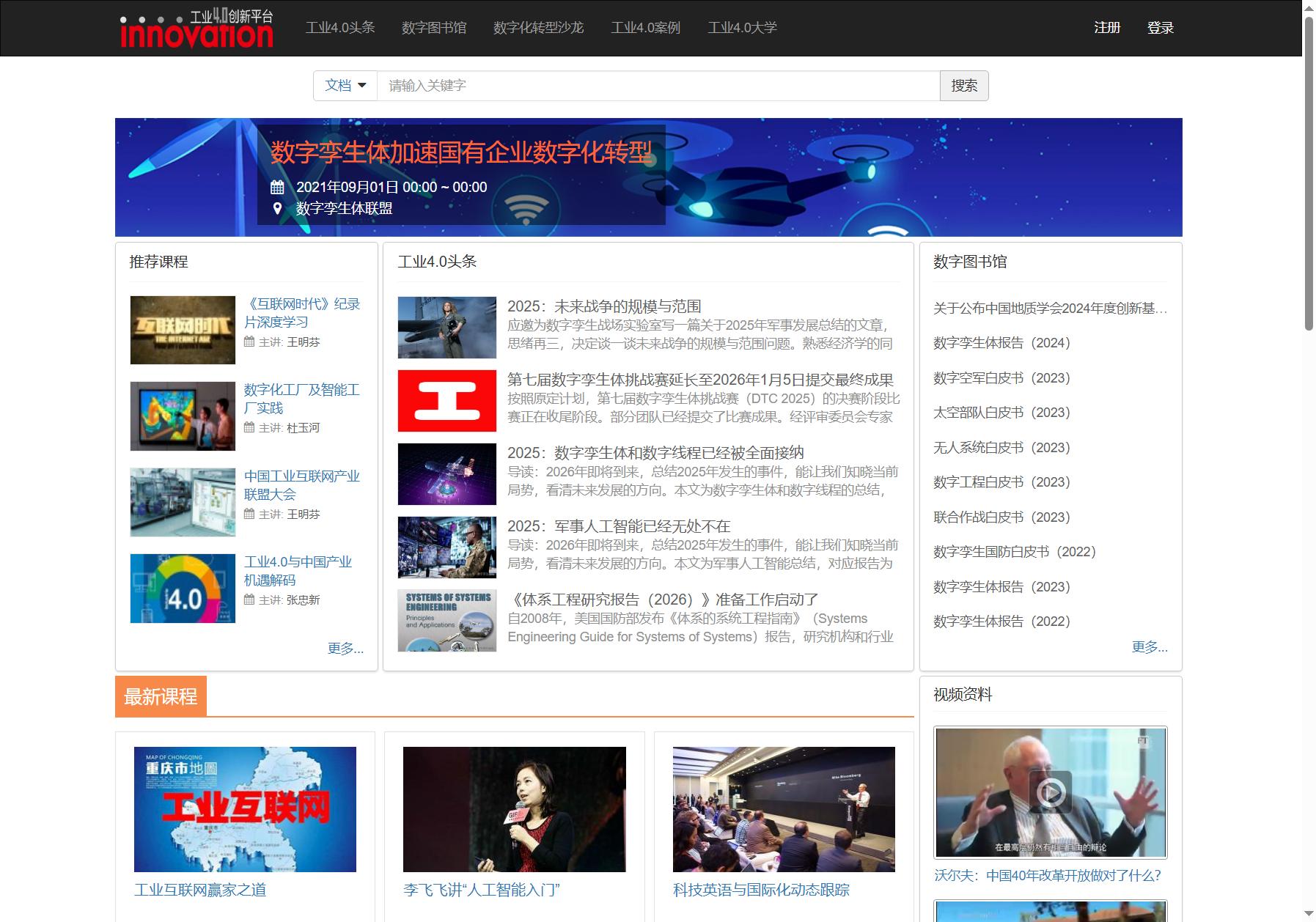Open article 2025：未来战争的规模与范围
The height and width of the screenshot is (922, 1316).
click(604, 306)
